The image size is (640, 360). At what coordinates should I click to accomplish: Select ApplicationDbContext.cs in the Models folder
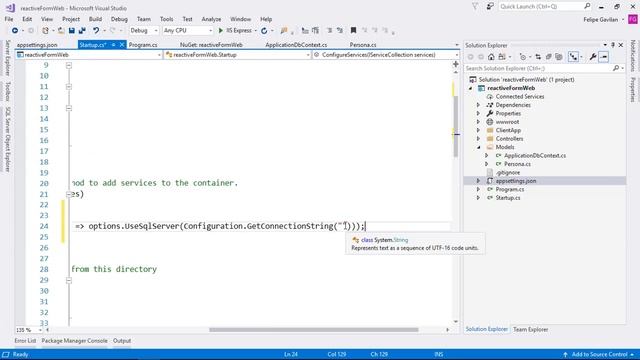tap(535, 156)
